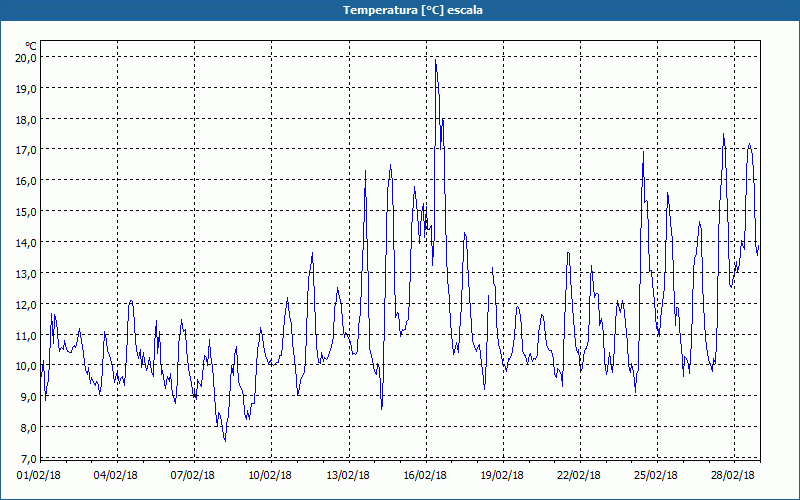Click the 19/02/18 date label
This screenshot has height=500, width=800.
502,476
